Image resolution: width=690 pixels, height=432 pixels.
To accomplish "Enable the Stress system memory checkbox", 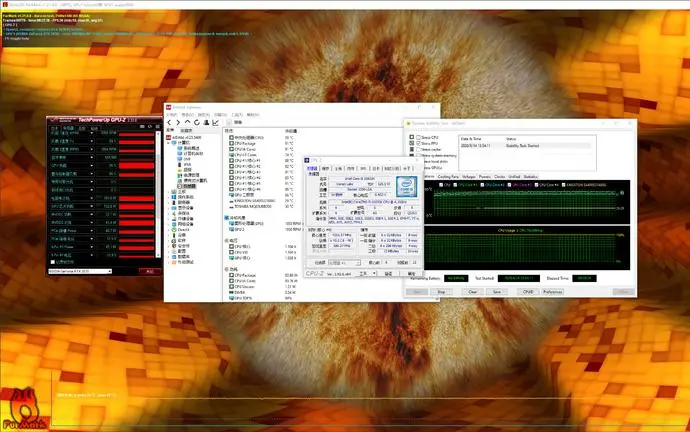I will tap(418, 155).
